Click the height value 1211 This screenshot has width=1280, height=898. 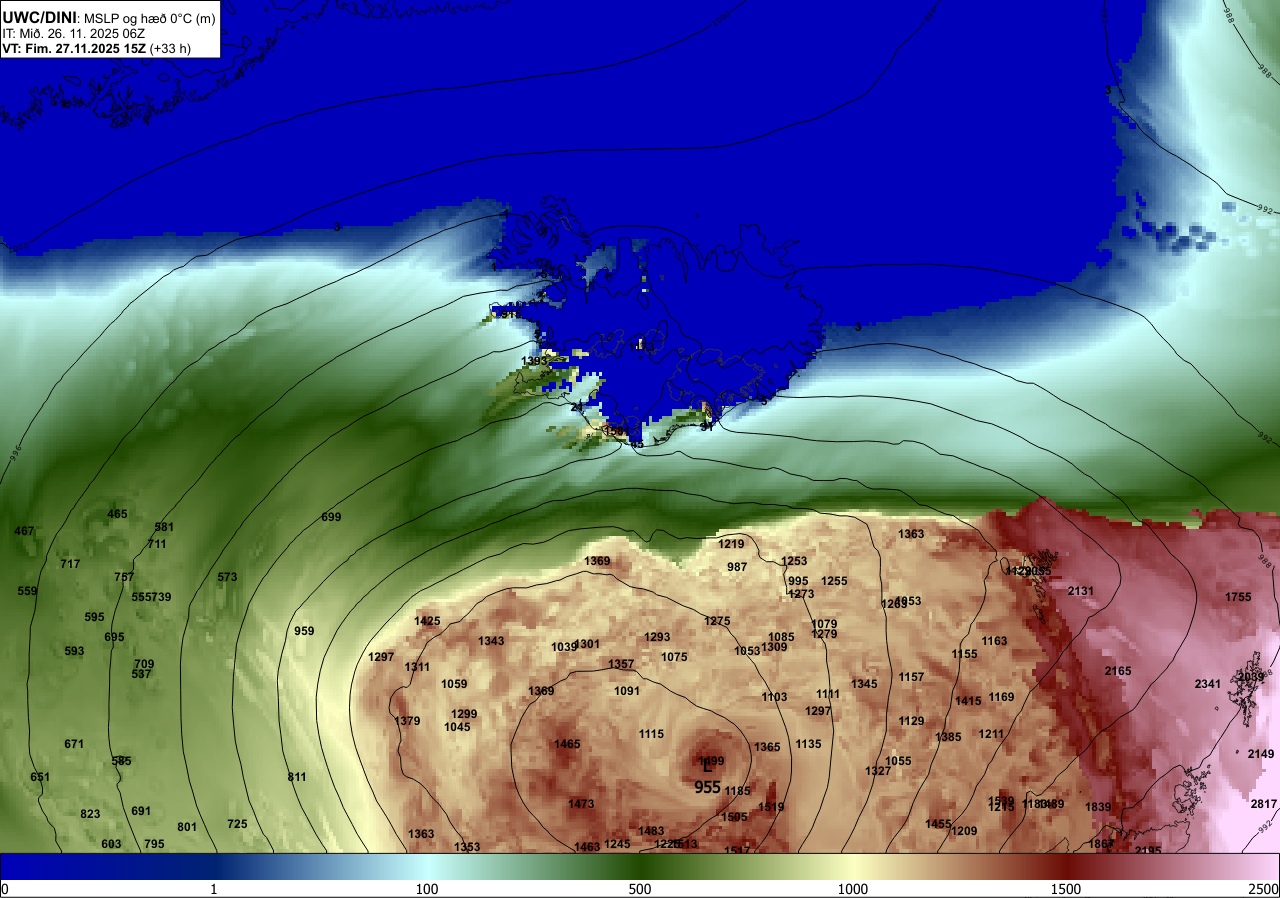pyautogui.click(x=991, y=734)
